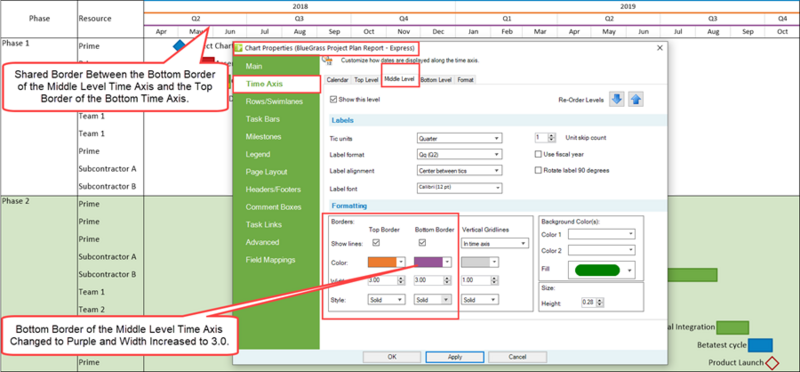This screenshot has width=800, height=372.
Task: Click the Apply button
Action: pos(455,357)
